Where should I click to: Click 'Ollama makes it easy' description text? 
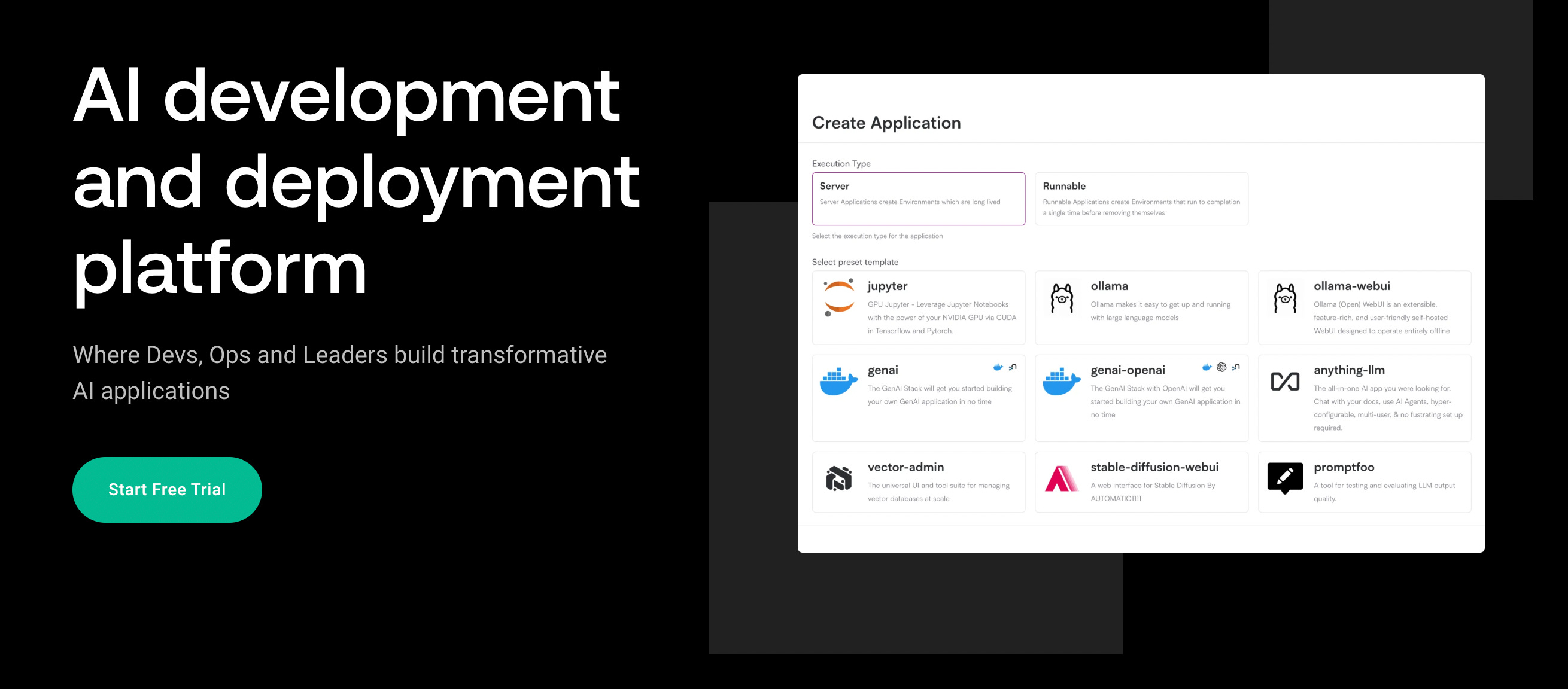[1161, 311]
